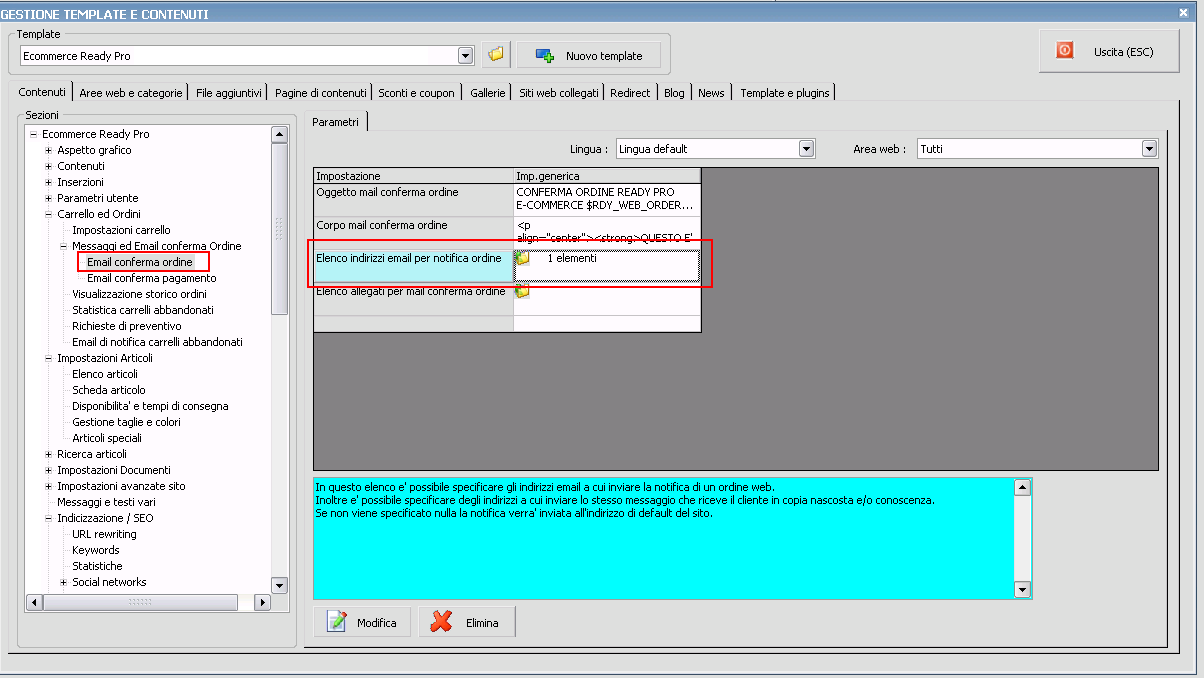Viewport: 1204px width, 678px height.
Task: Click the Modifica button
Action: tap(362, 622)
